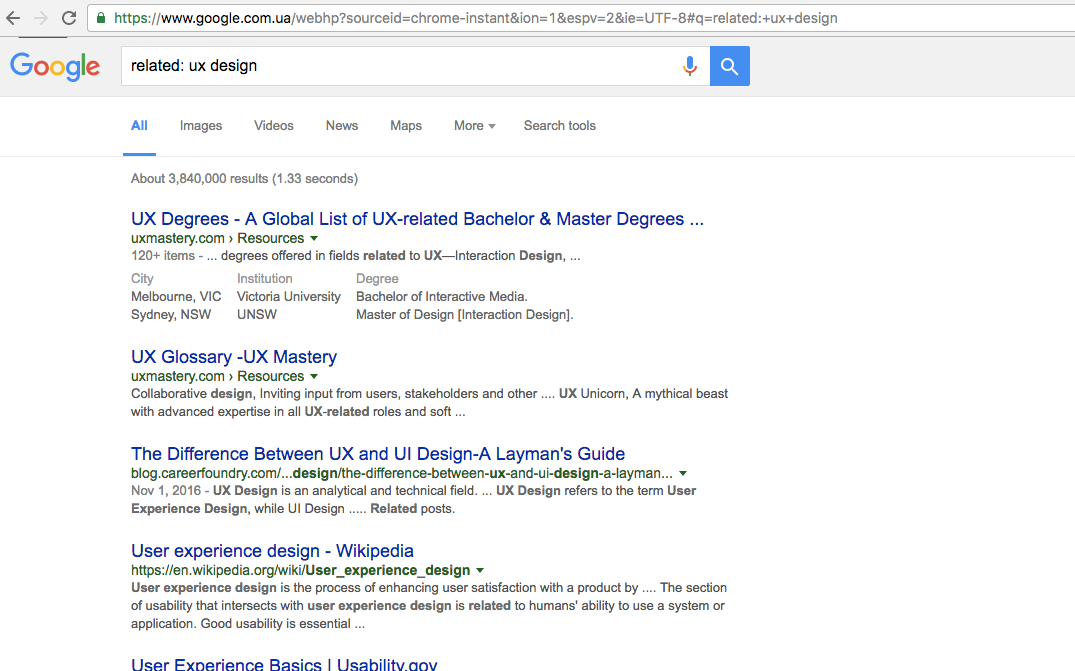
Task: Click the browser forward arrow
Action: tap(40, 18)
